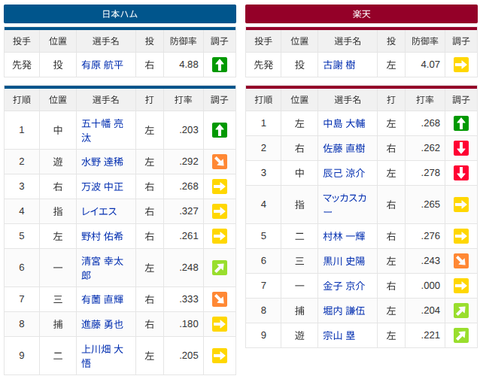Image resolution: width=480 pixels, height=379 pixels.
Task: Click the 打率 column header in 日本ハム table
Action: point(183,100)
